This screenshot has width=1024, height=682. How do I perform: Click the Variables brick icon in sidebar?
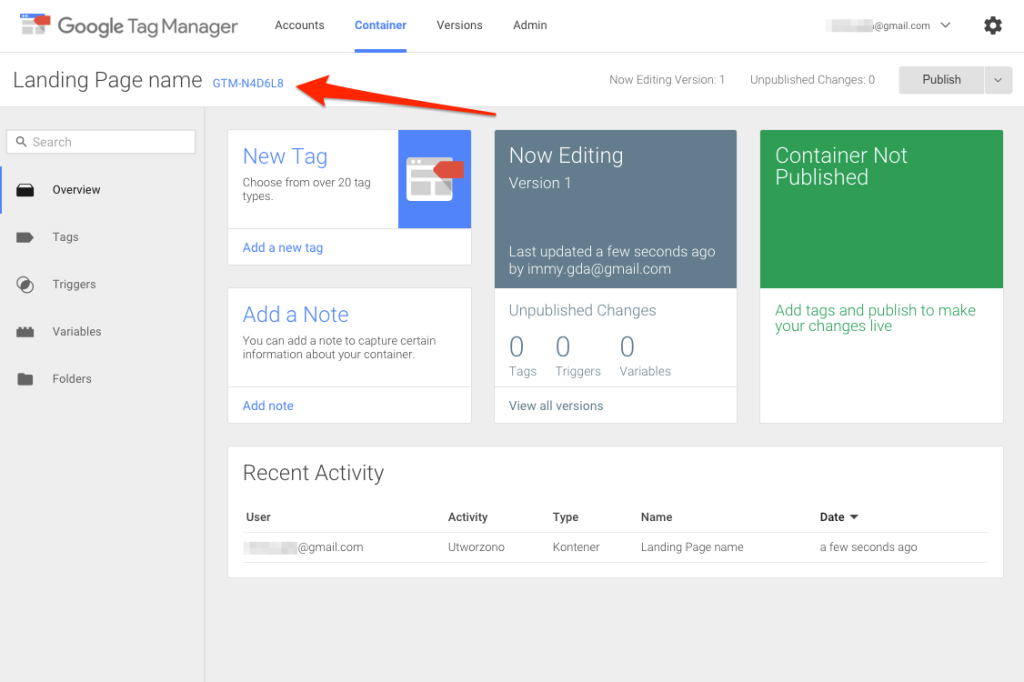click(25, 332)
